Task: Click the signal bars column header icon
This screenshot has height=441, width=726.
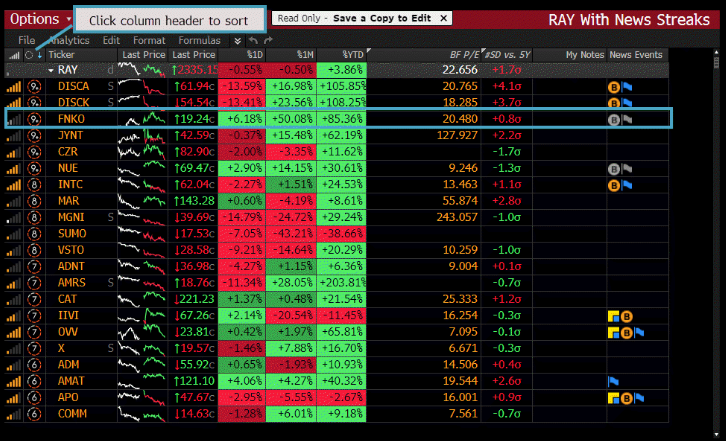Action: coord(14,55)
